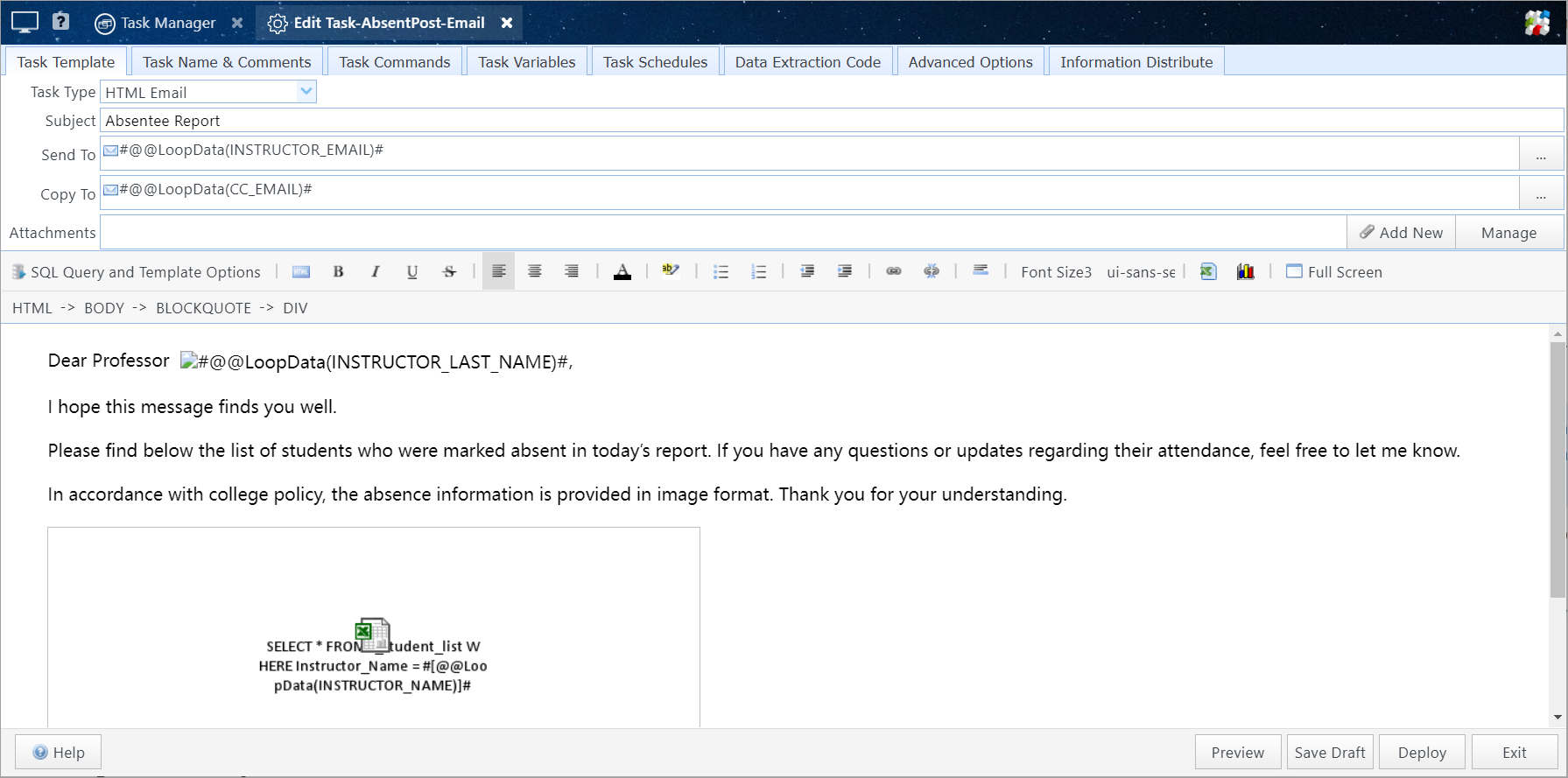The image size is (1568, 778).
Task: Open the Data Extraction Code tab
Action: pos(808,62)
